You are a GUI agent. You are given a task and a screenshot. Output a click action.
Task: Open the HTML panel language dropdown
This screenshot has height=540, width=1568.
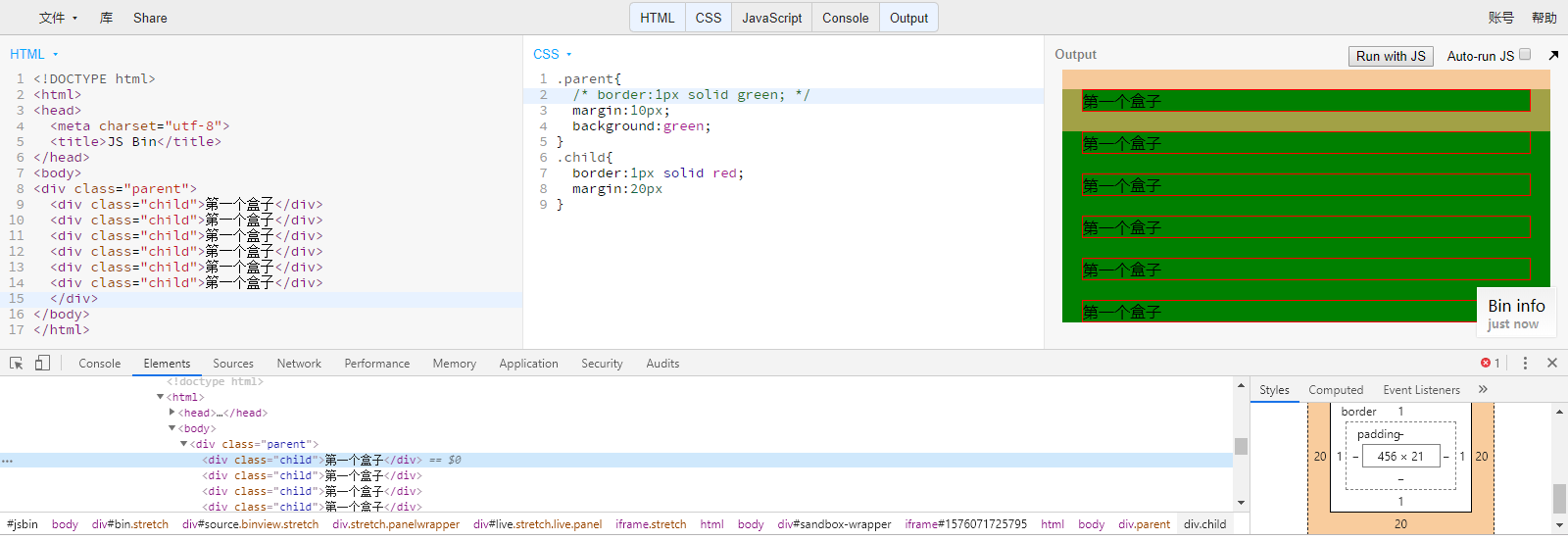coord(34,54)
